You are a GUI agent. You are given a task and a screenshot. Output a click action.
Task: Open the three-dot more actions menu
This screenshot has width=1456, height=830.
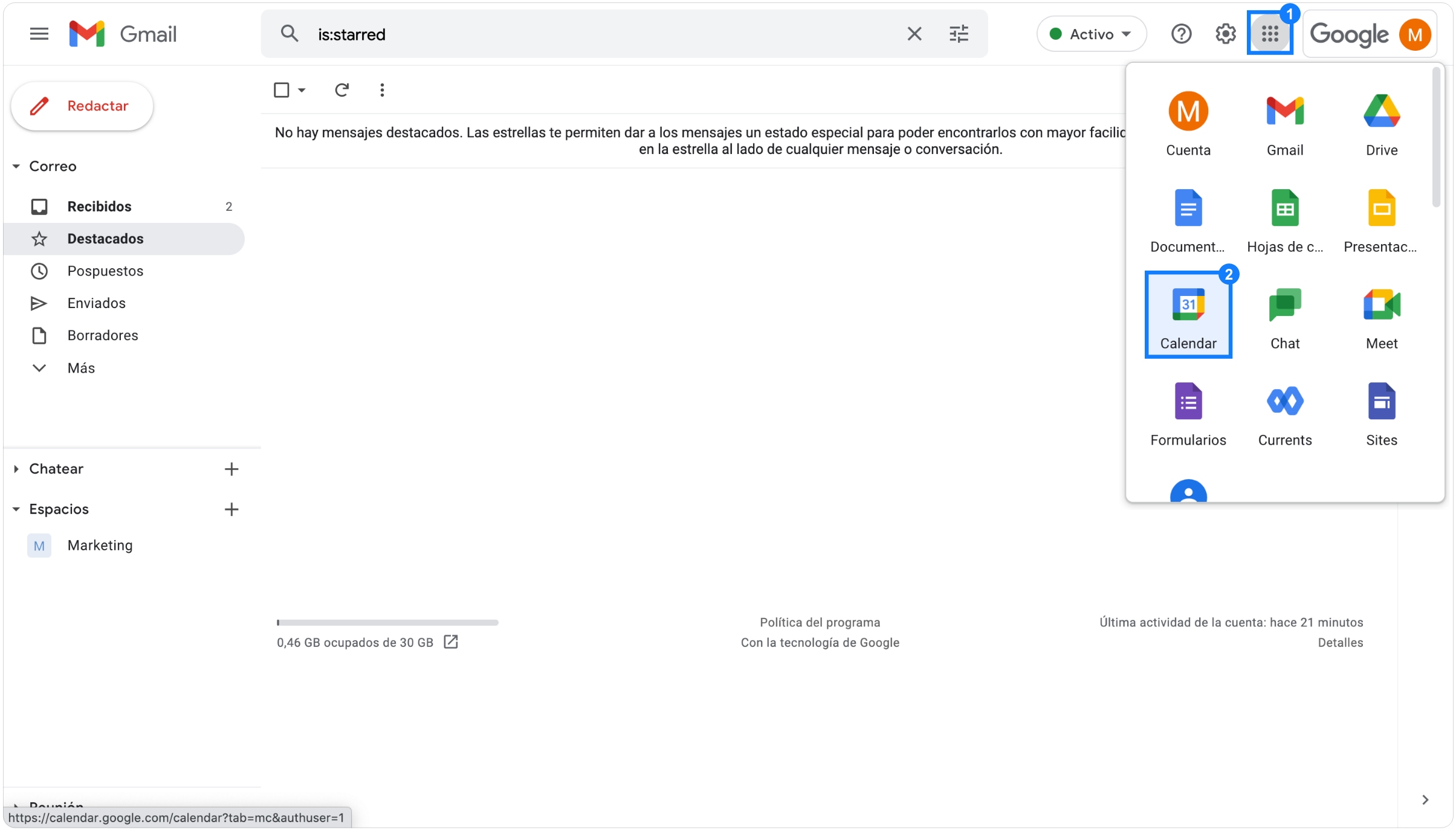pos(382,90)
